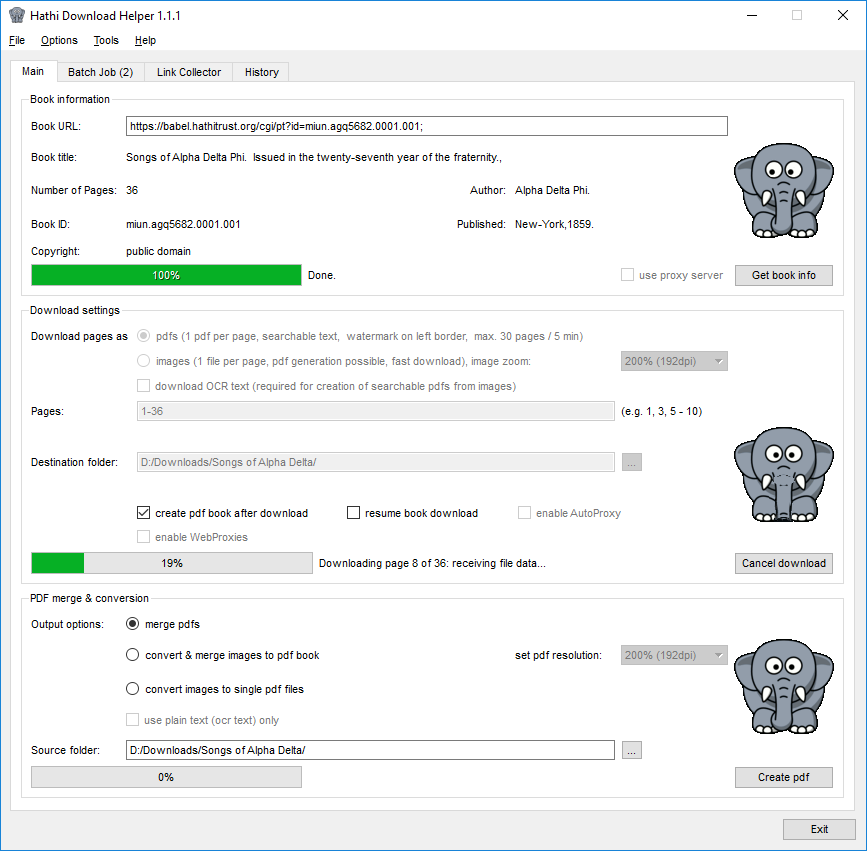This screenshot has height=851, width=867.
Task: Click the Exit button
Action: pyautogui.click(x=819, y=829)
